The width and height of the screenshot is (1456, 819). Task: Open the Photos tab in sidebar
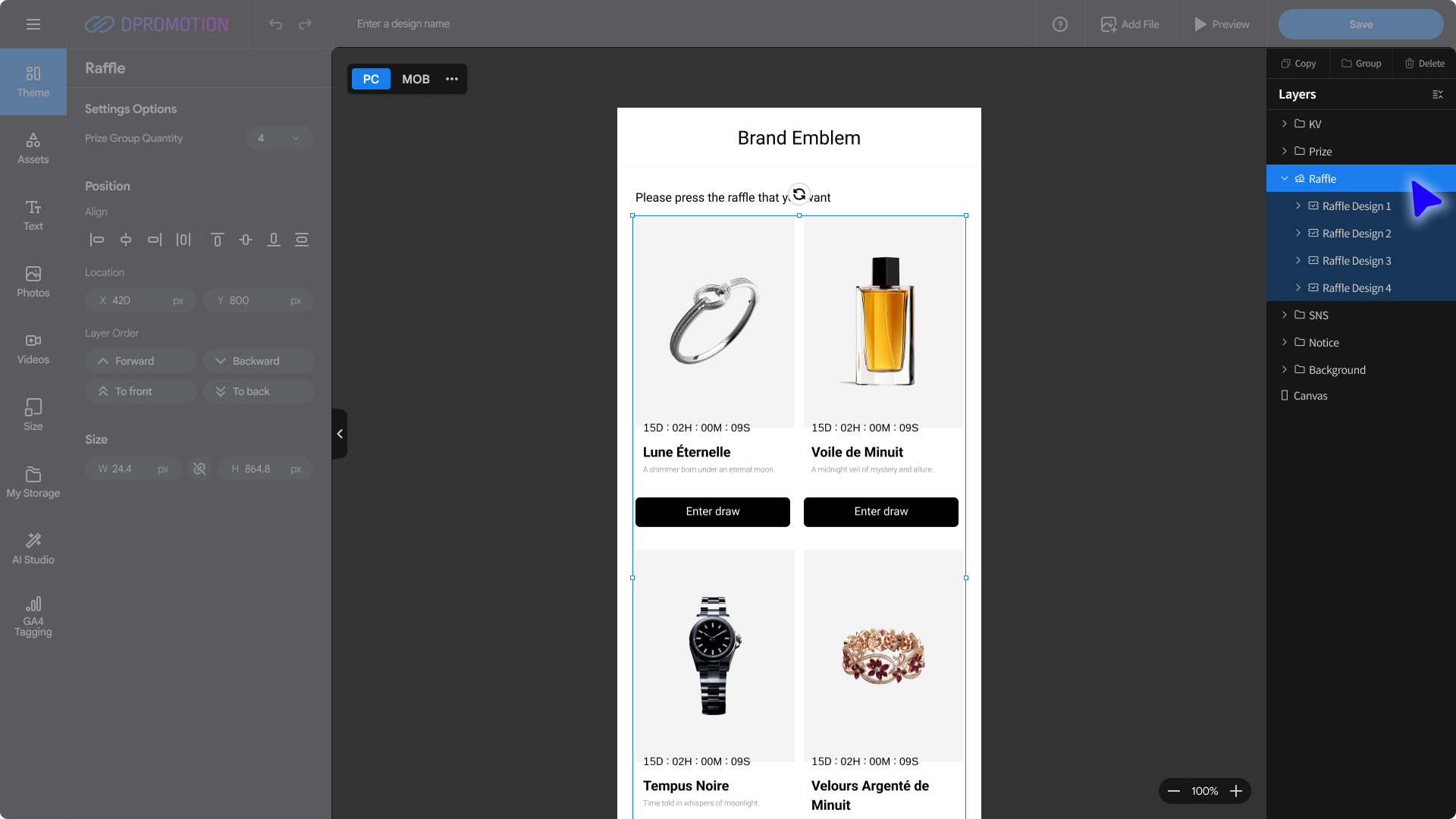(x=33, y=281)
